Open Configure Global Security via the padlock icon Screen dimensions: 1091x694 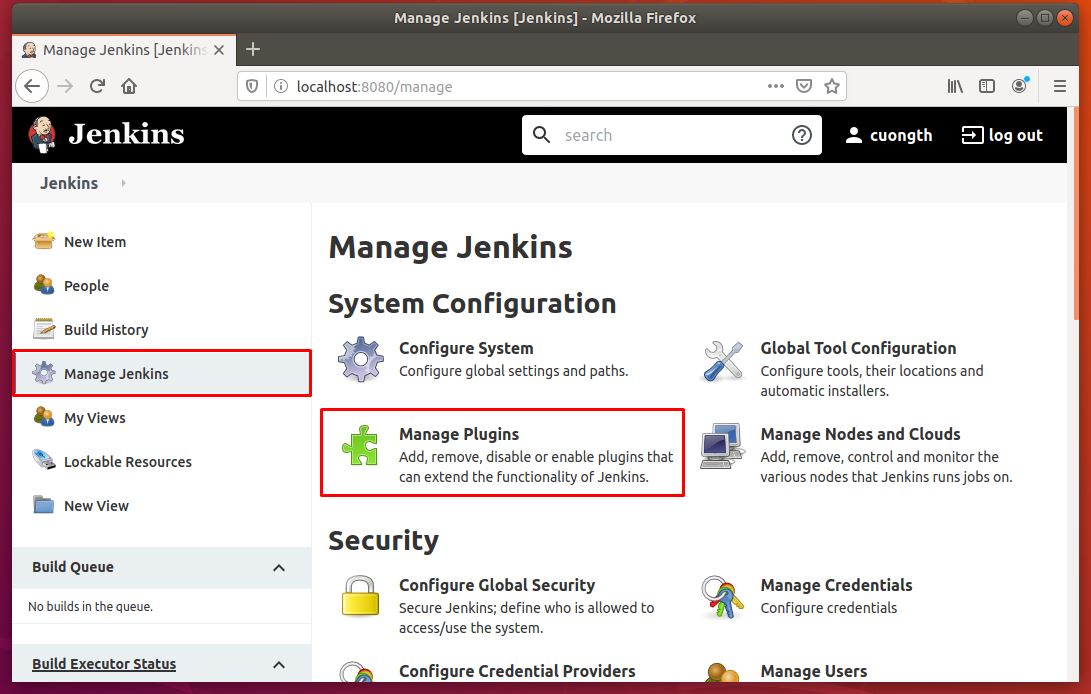pyautogui.click(x=360, y=598)
